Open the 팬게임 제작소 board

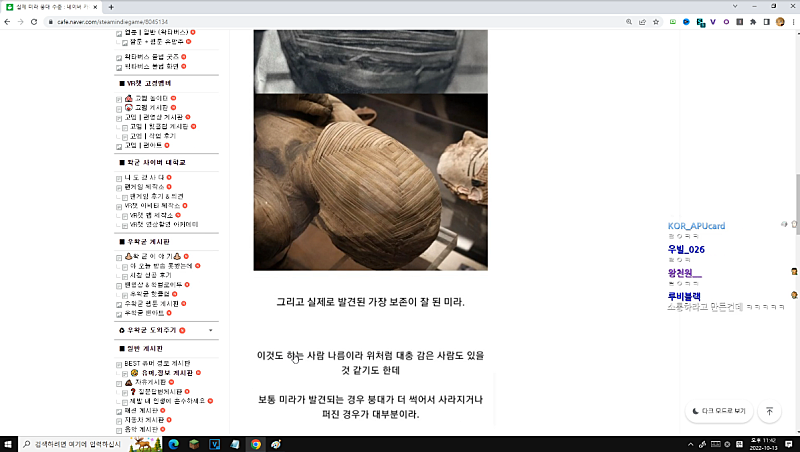[144, 187]
